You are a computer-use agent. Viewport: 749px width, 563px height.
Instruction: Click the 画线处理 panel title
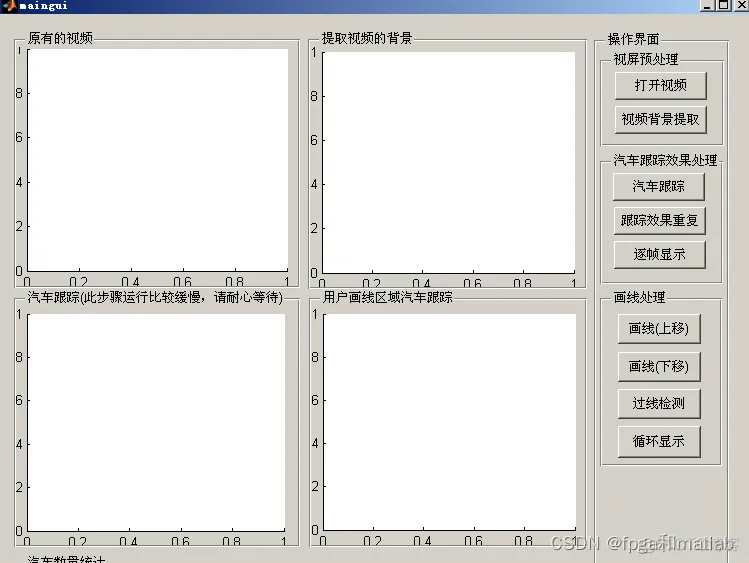click(x=639, y=297)
